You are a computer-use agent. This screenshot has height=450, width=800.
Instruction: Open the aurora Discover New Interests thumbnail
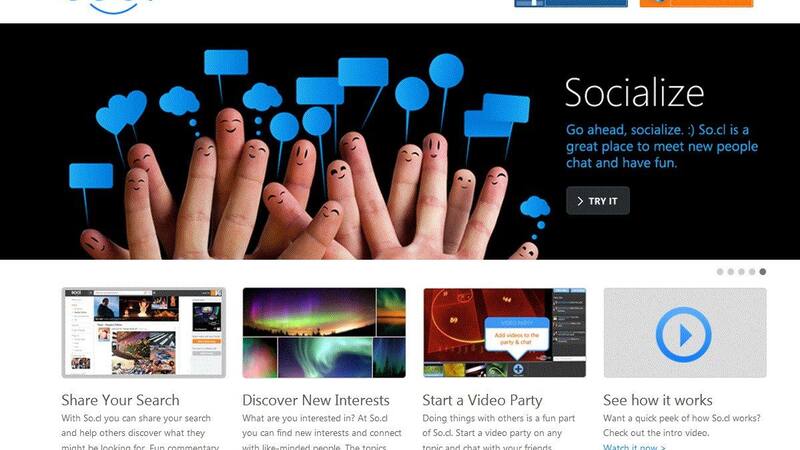tap(324, 333)
